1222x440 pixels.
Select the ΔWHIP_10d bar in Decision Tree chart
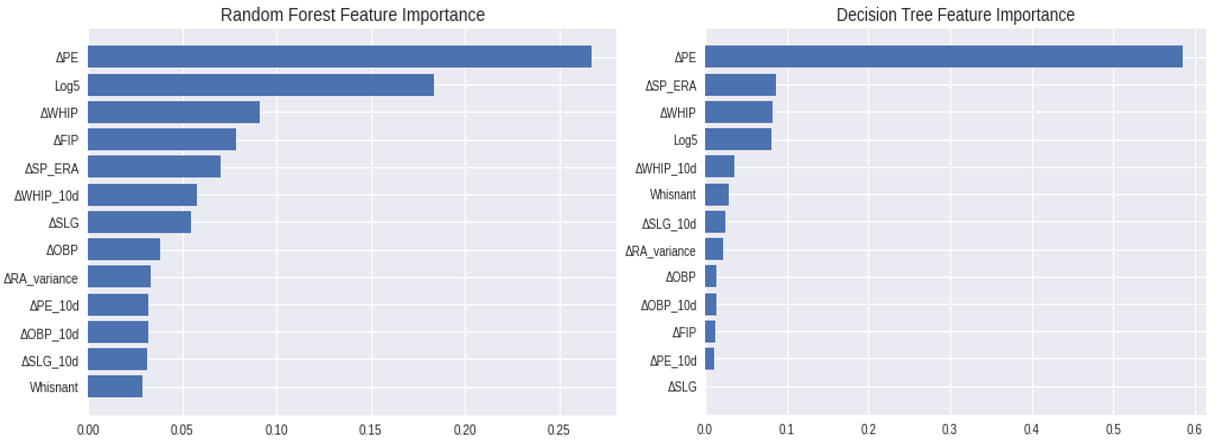(x=720, y=167)
